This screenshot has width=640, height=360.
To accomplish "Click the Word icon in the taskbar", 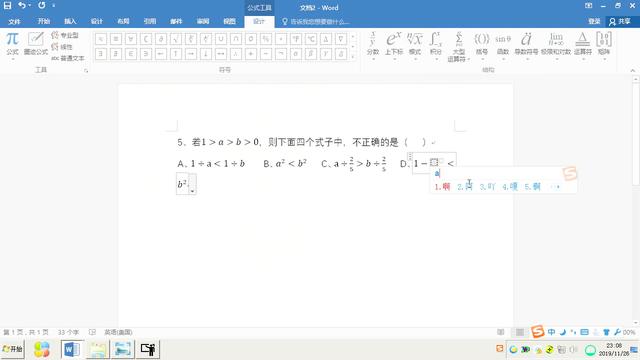I will point(72,349).
